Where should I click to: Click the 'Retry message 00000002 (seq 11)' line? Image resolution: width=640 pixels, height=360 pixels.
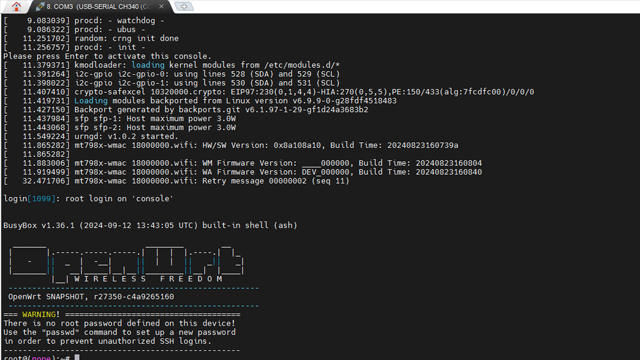click(x=176, y=181)
